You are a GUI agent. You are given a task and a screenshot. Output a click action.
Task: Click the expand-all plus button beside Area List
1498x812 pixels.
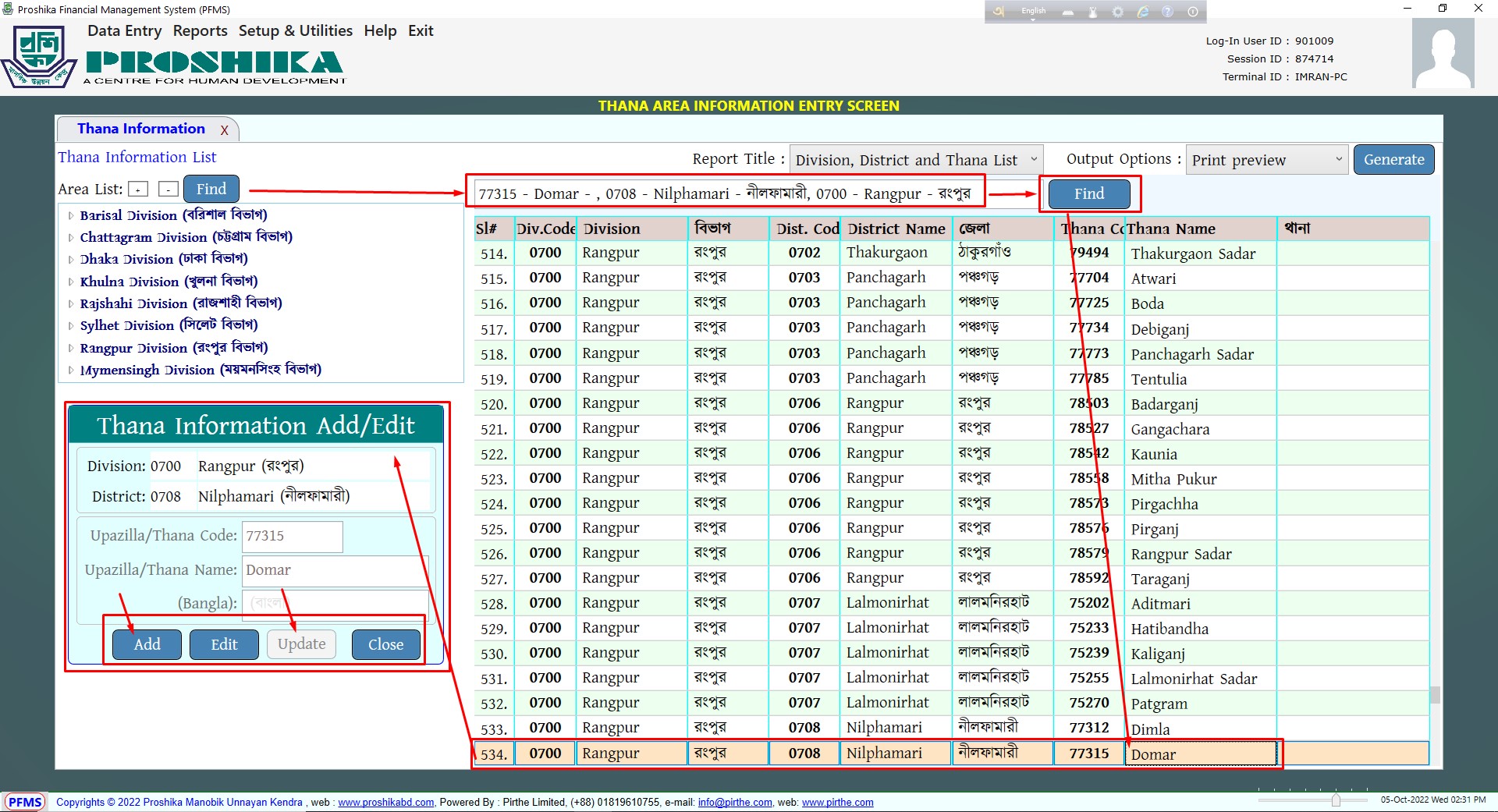pyautogui.click(x=138, y=189)
